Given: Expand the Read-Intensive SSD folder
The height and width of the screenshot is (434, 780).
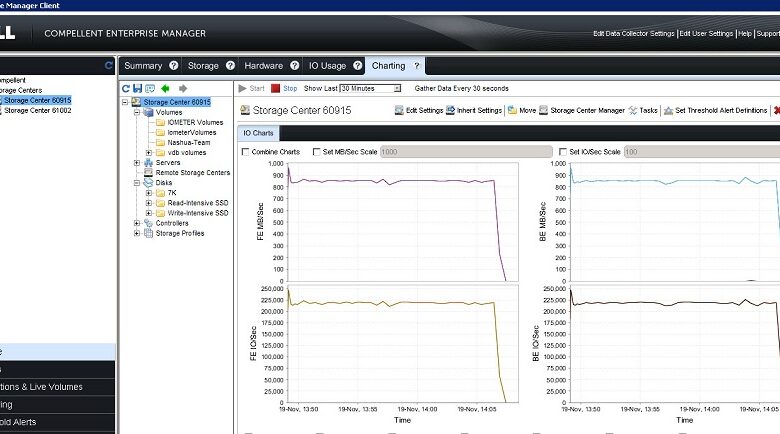Looking at the screenshot, I should (149, 203).
